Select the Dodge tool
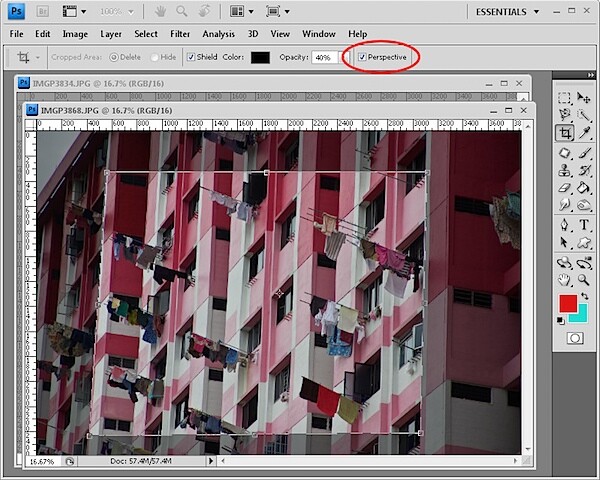The width and height of the screenshot is (600, 480). (564, 205)
